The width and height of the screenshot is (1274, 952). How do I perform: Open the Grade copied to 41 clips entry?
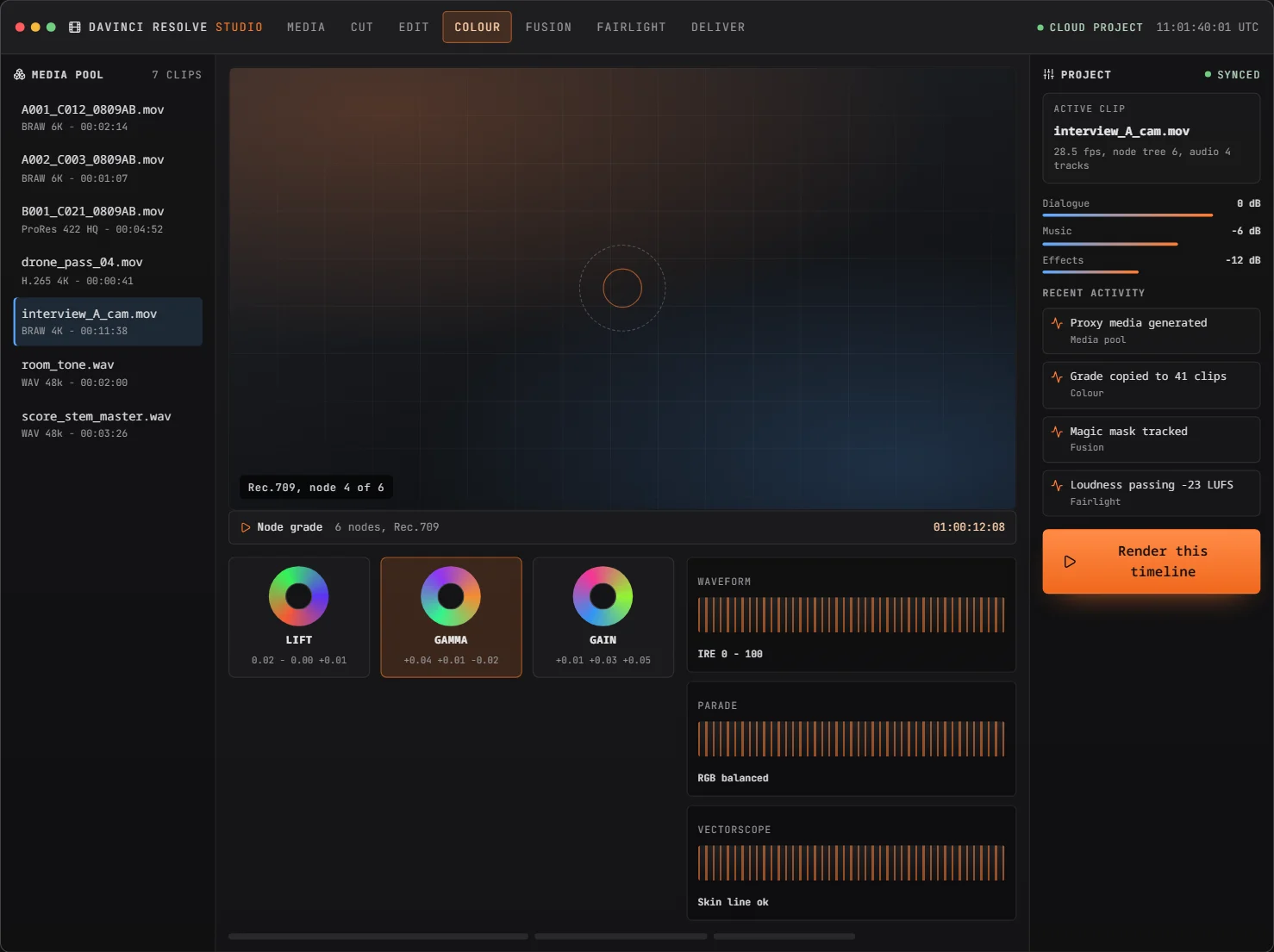[x=1151, y=385]
